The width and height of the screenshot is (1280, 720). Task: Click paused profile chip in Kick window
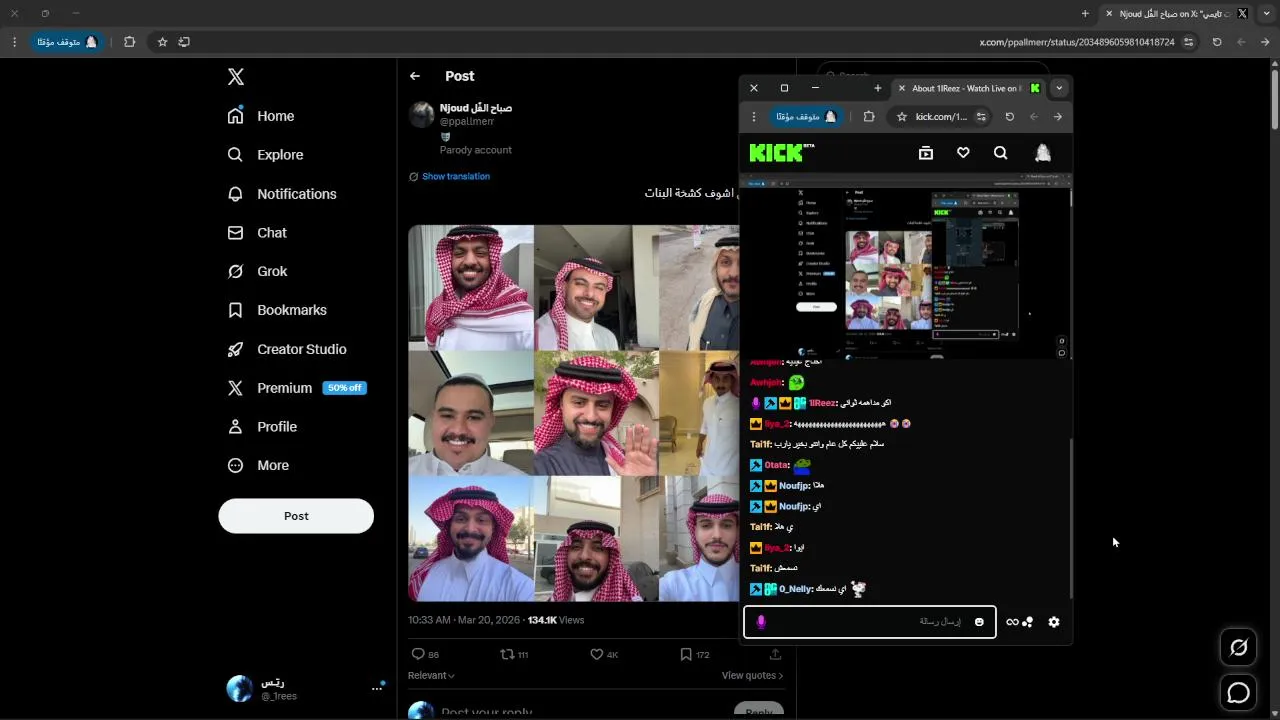tap(806, 117)
